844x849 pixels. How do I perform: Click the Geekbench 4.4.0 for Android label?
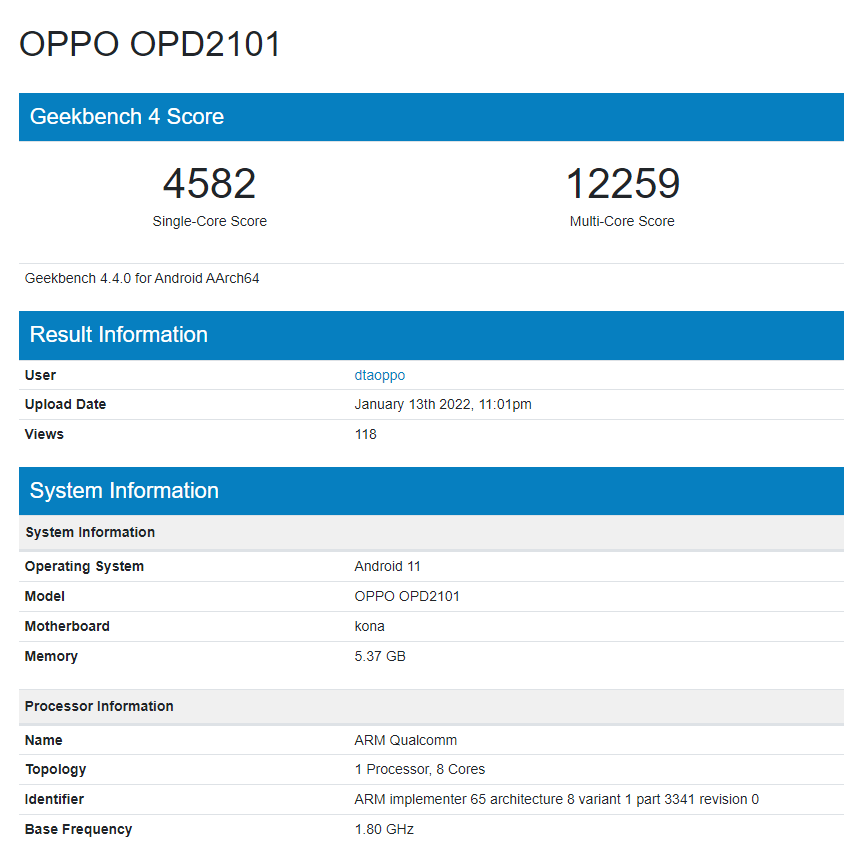[x=141, y=278]
